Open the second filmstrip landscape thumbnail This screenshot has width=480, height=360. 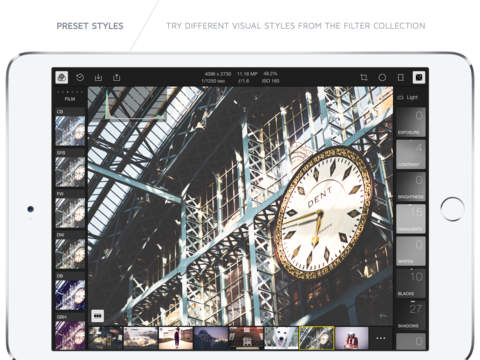(140, 338)
